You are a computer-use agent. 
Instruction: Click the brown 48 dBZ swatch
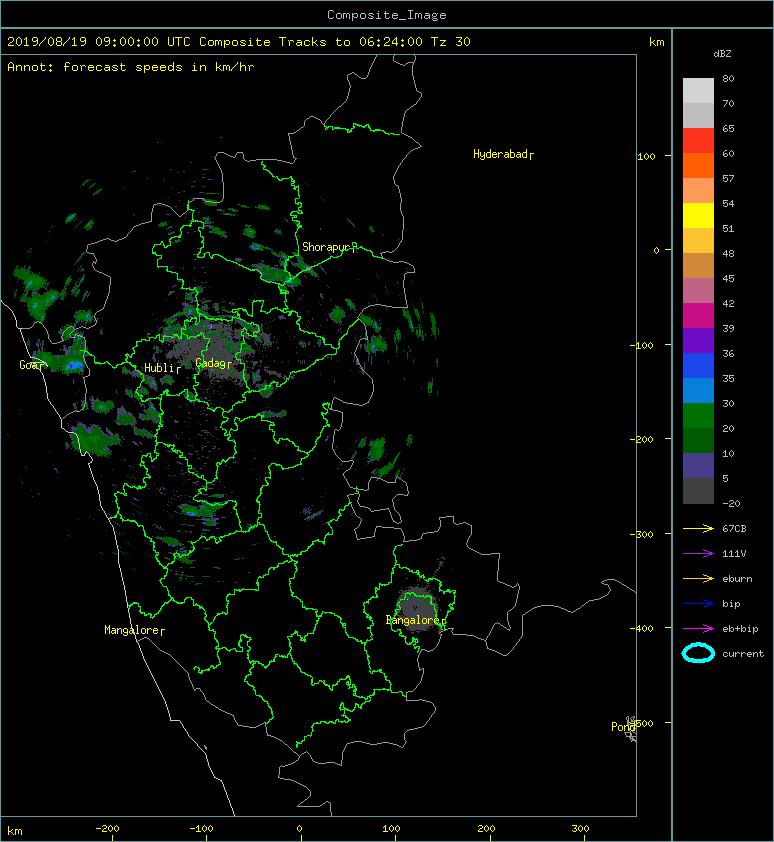pos(698,265)
